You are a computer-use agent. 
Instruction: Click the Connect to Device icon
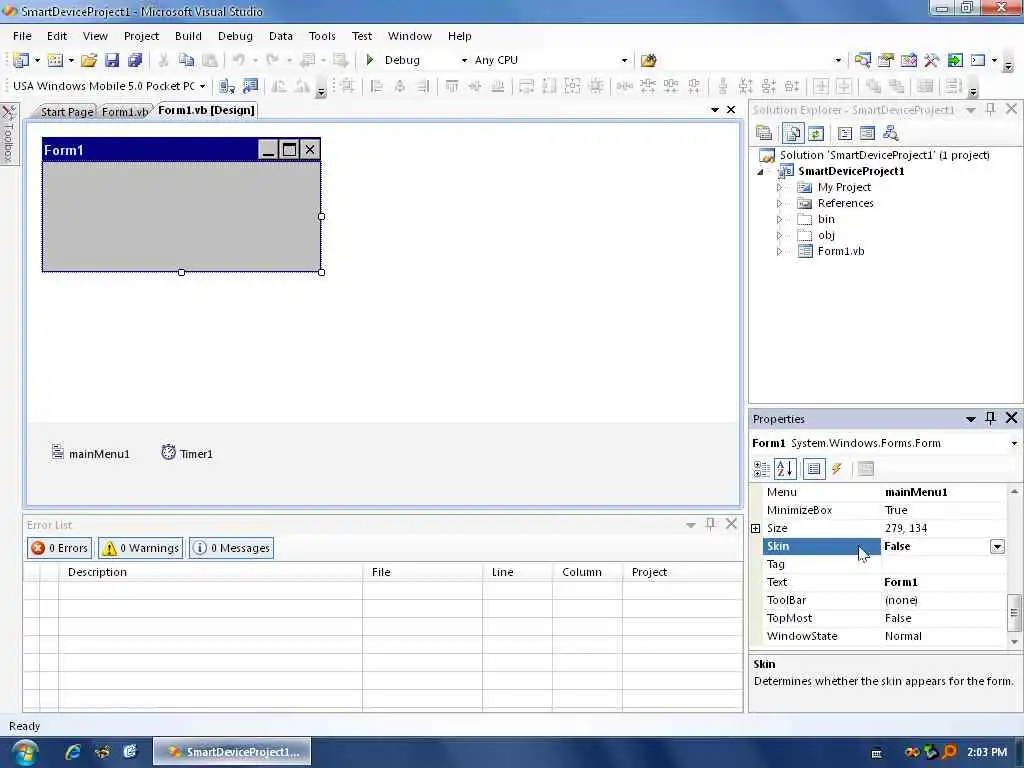[227, 86]
